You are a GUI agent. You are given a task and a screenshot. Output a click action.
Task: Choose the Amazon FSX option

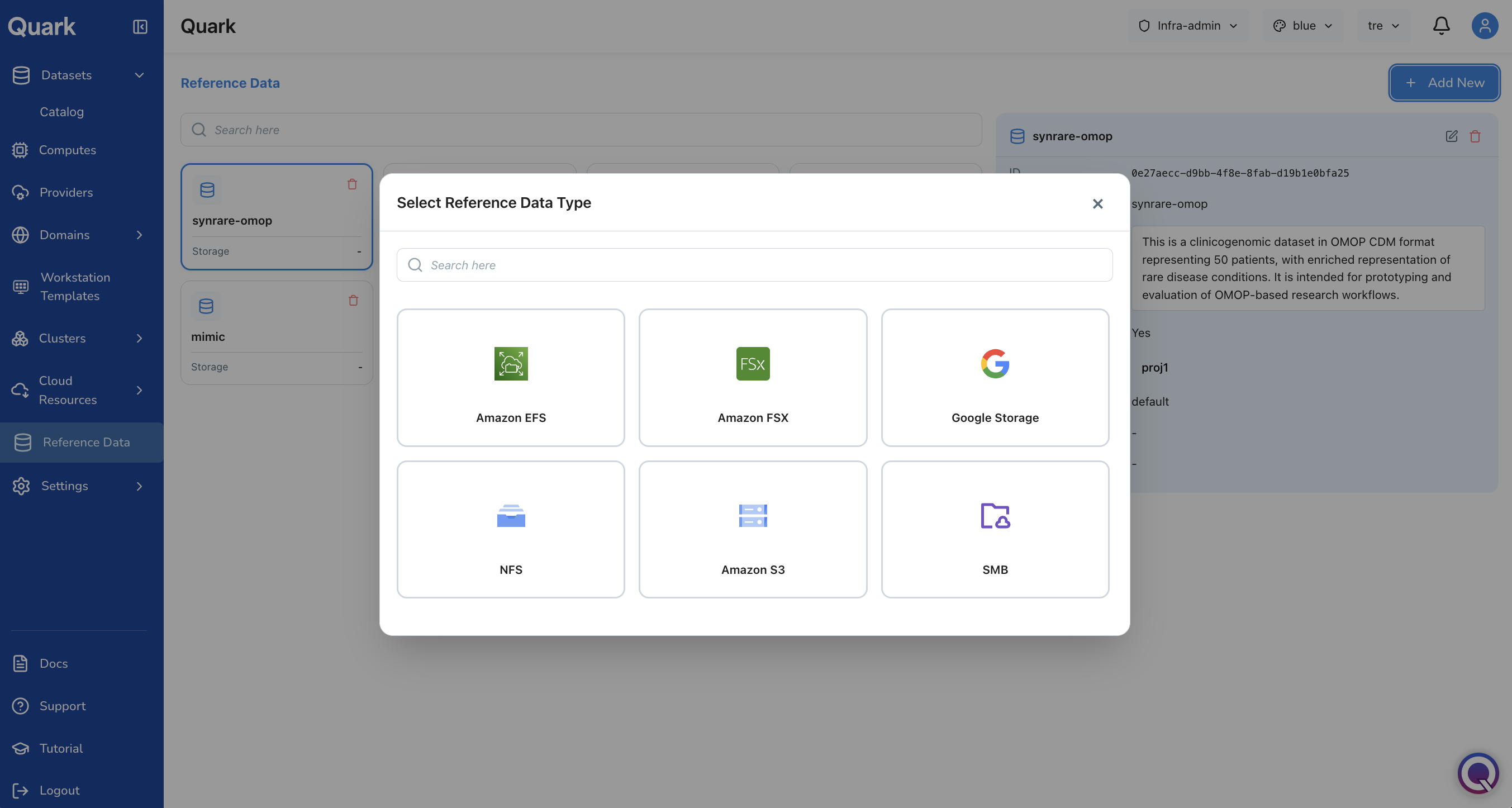[753, 377]
